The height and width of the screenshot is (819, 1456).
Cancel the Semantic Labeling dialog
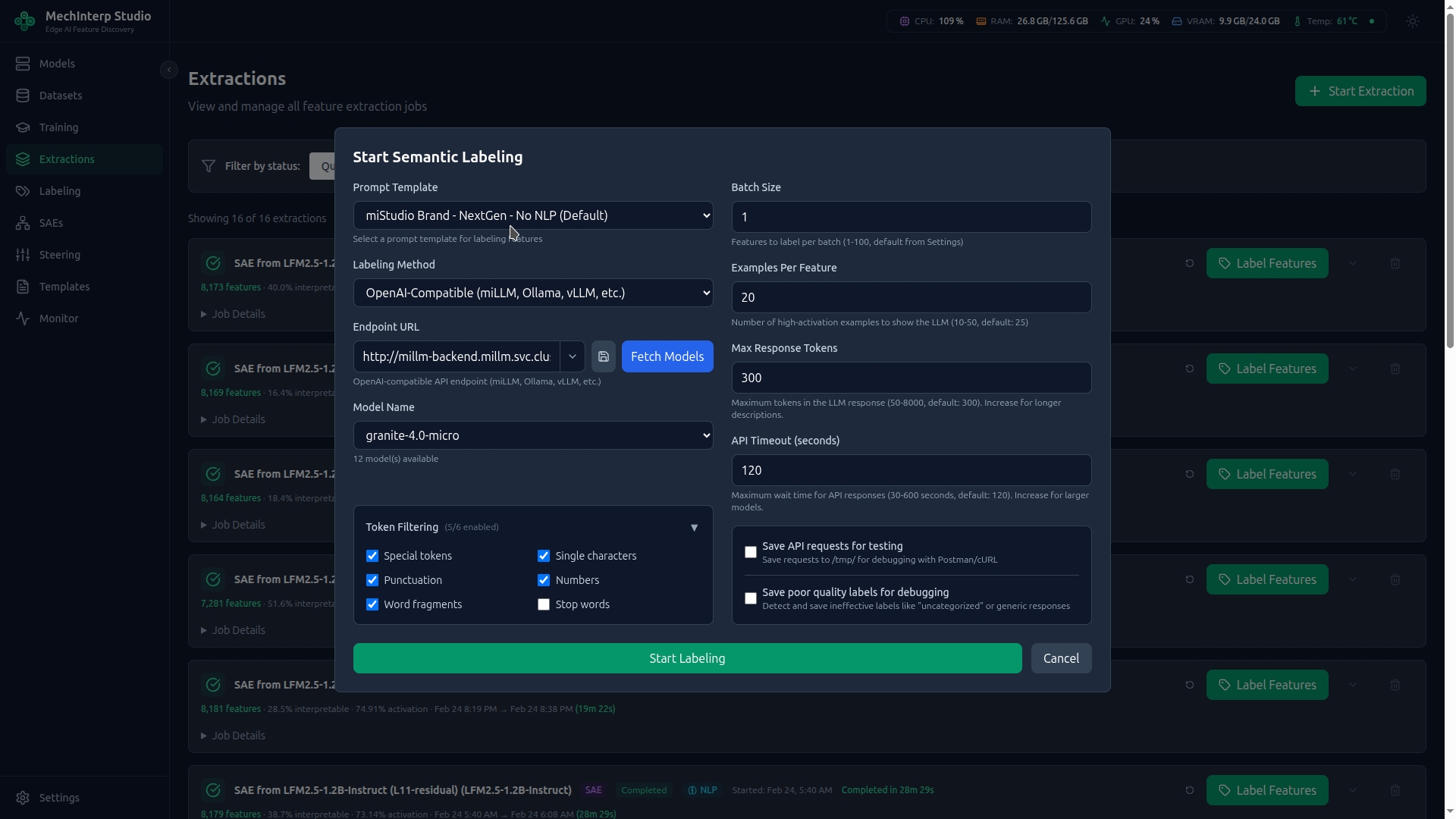coord(1061,658)
